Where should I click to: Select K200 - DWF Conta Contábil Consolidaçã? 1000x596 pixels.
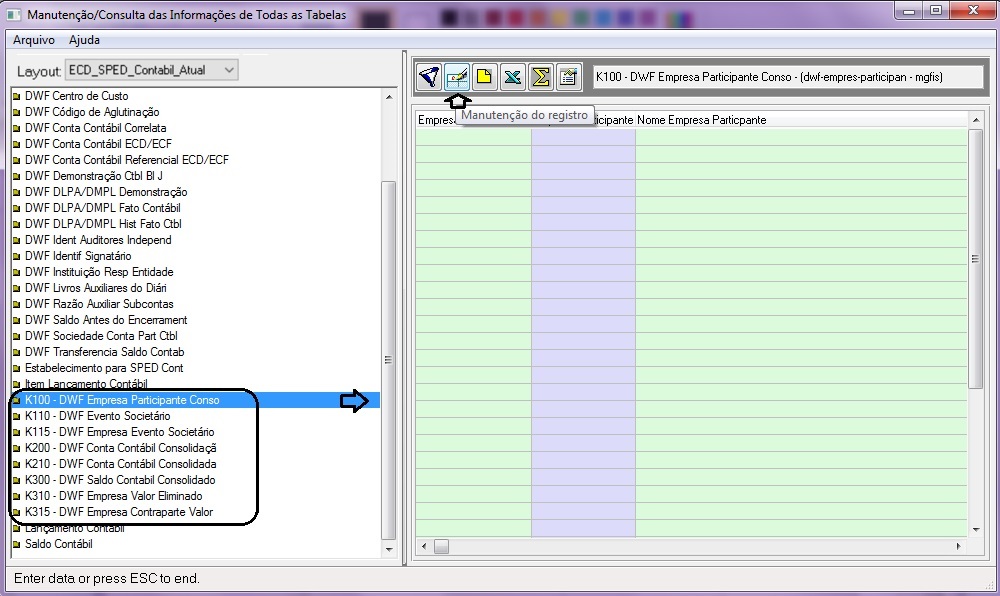(x=121, y=447)
